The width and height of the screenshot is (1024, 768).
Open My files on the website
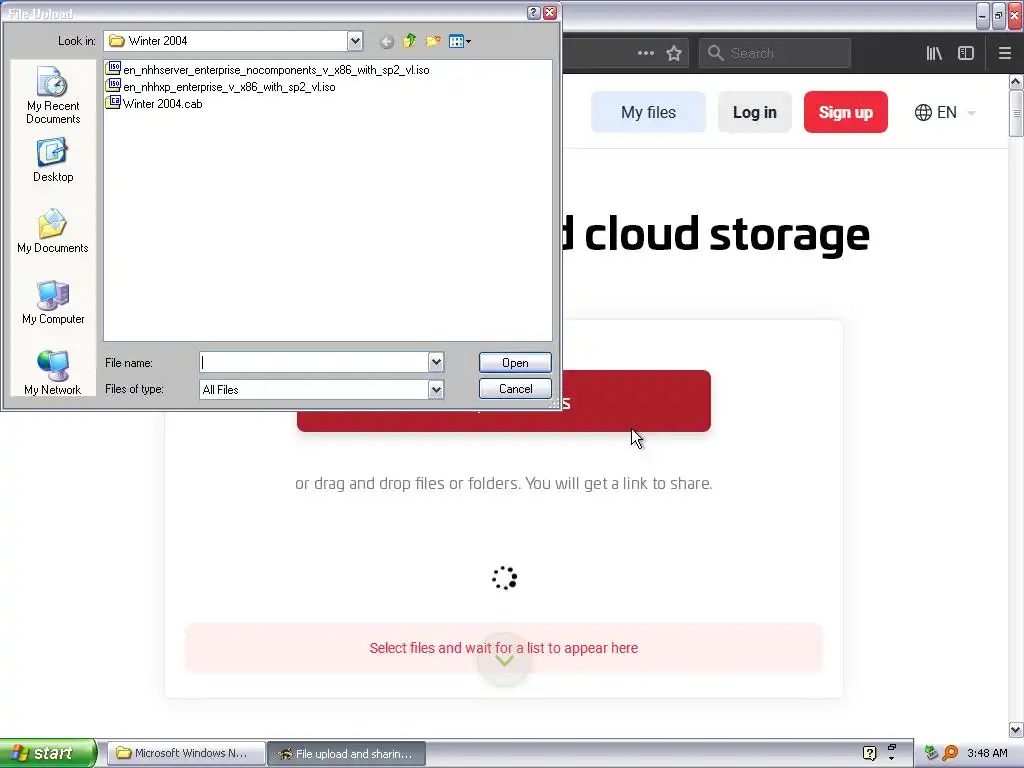tap(648, 112)
